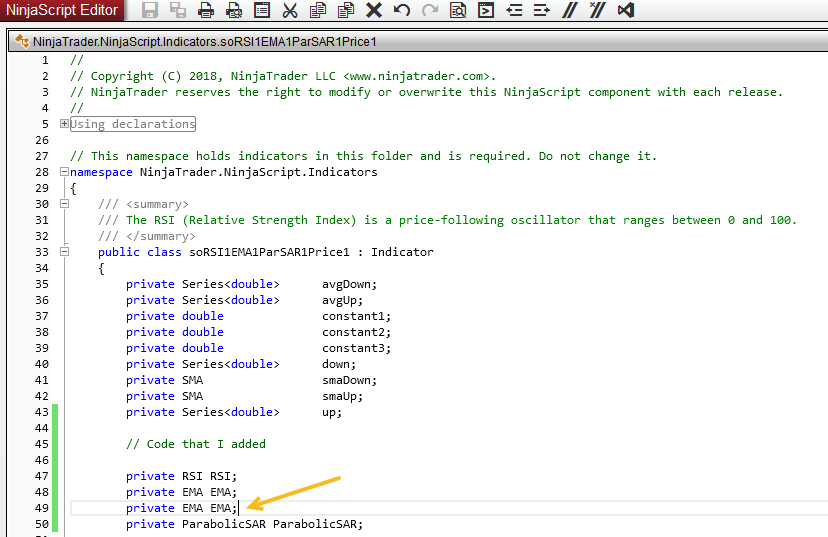Click 'down;' on line 40
This screenshot has width=828, height=537.
[x=339, y=364]
